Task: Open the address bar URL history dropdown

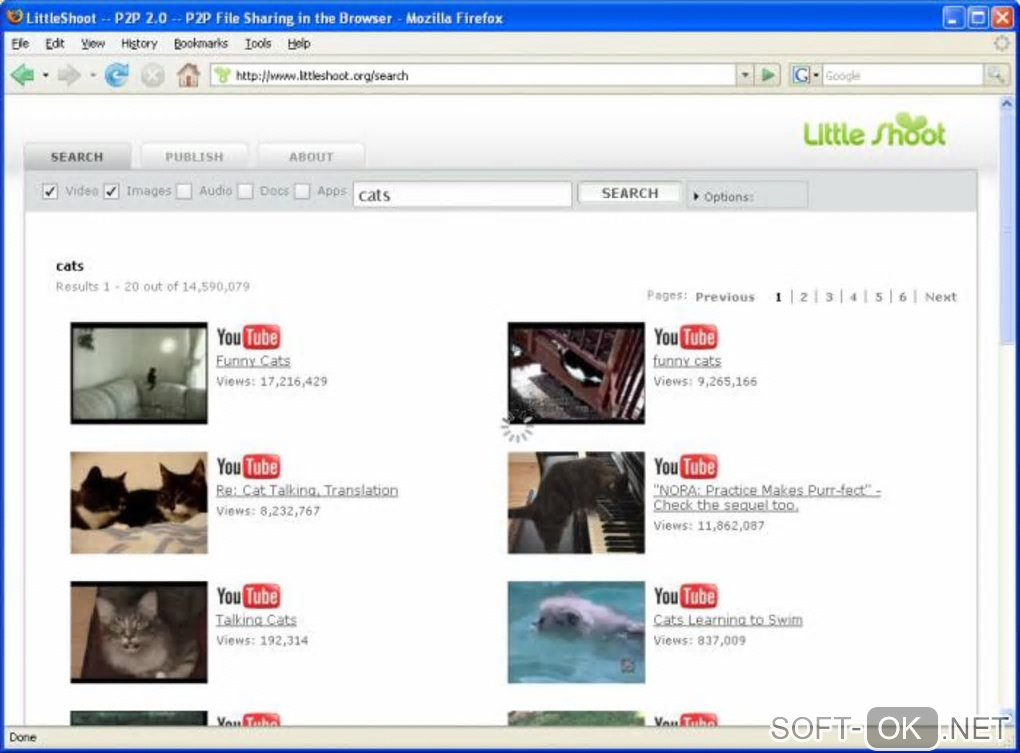Action: tap(745, 75)
